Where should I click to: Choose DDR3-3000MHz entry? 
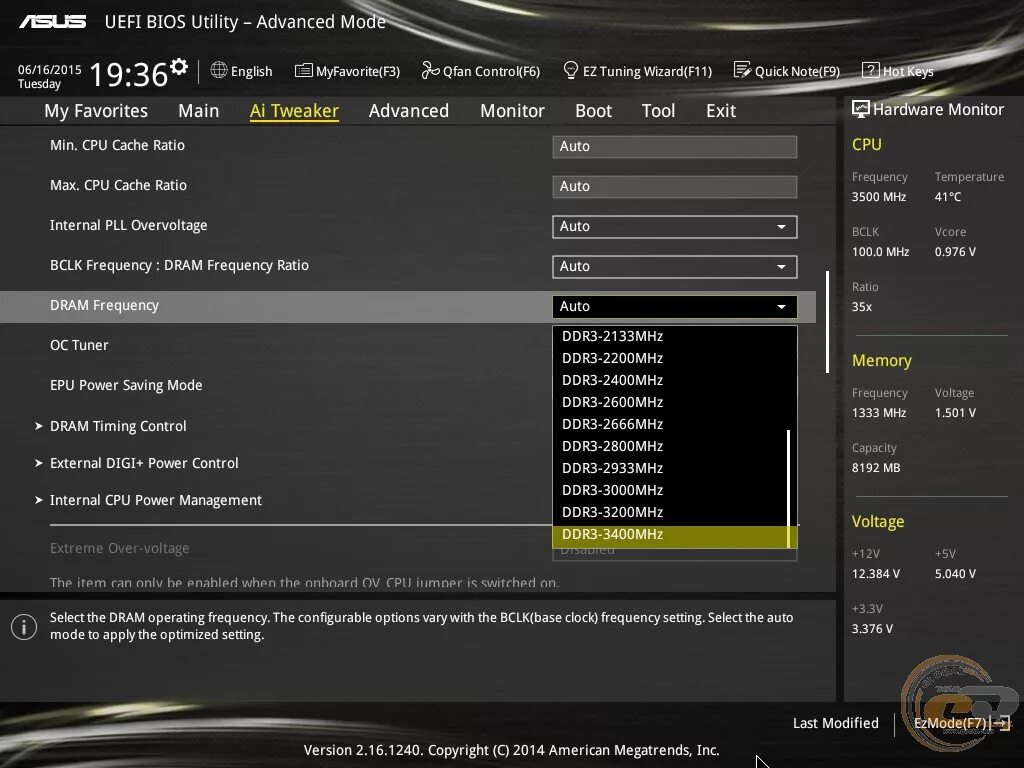tap(669, 490)
